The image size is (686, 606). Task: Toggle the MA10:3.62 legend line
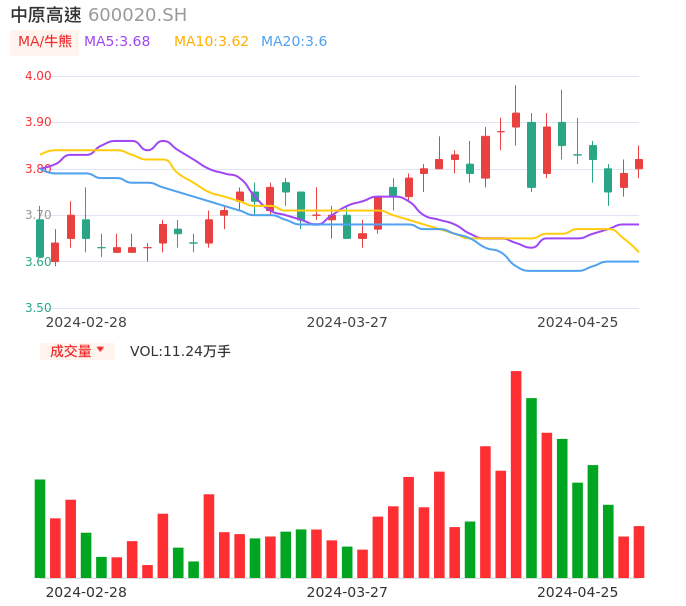(x=211, y=42)
